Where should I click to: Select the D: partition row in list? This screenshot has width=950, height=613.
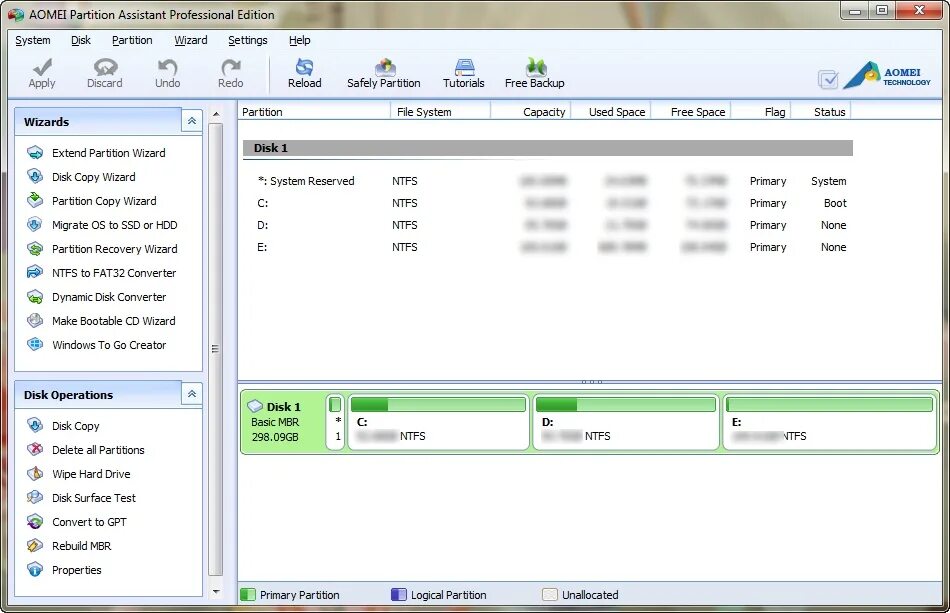548,225
